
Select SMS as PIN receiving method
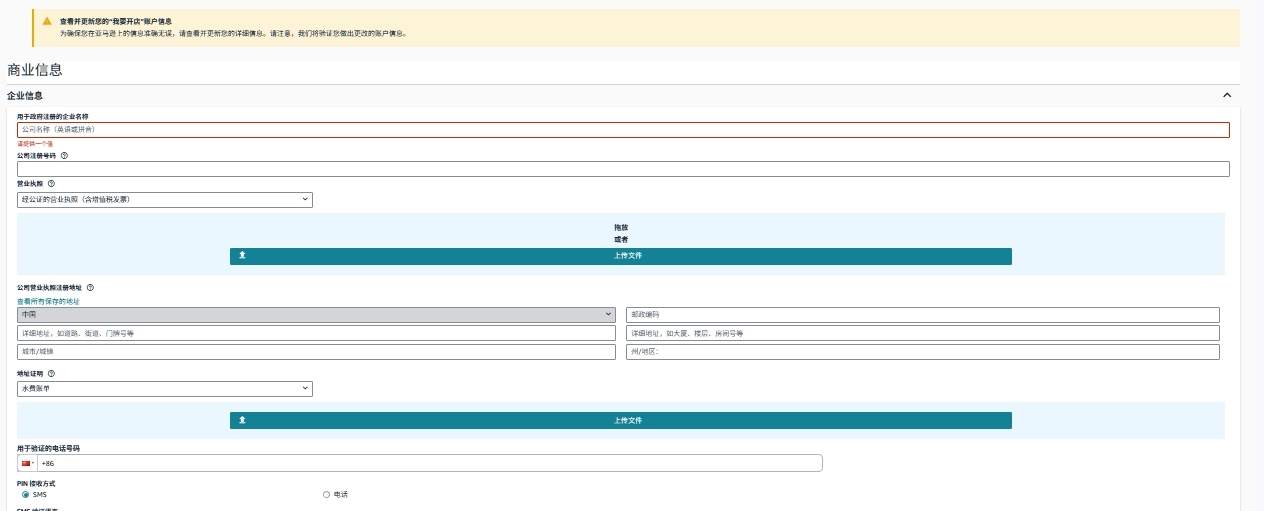point(25,495)
